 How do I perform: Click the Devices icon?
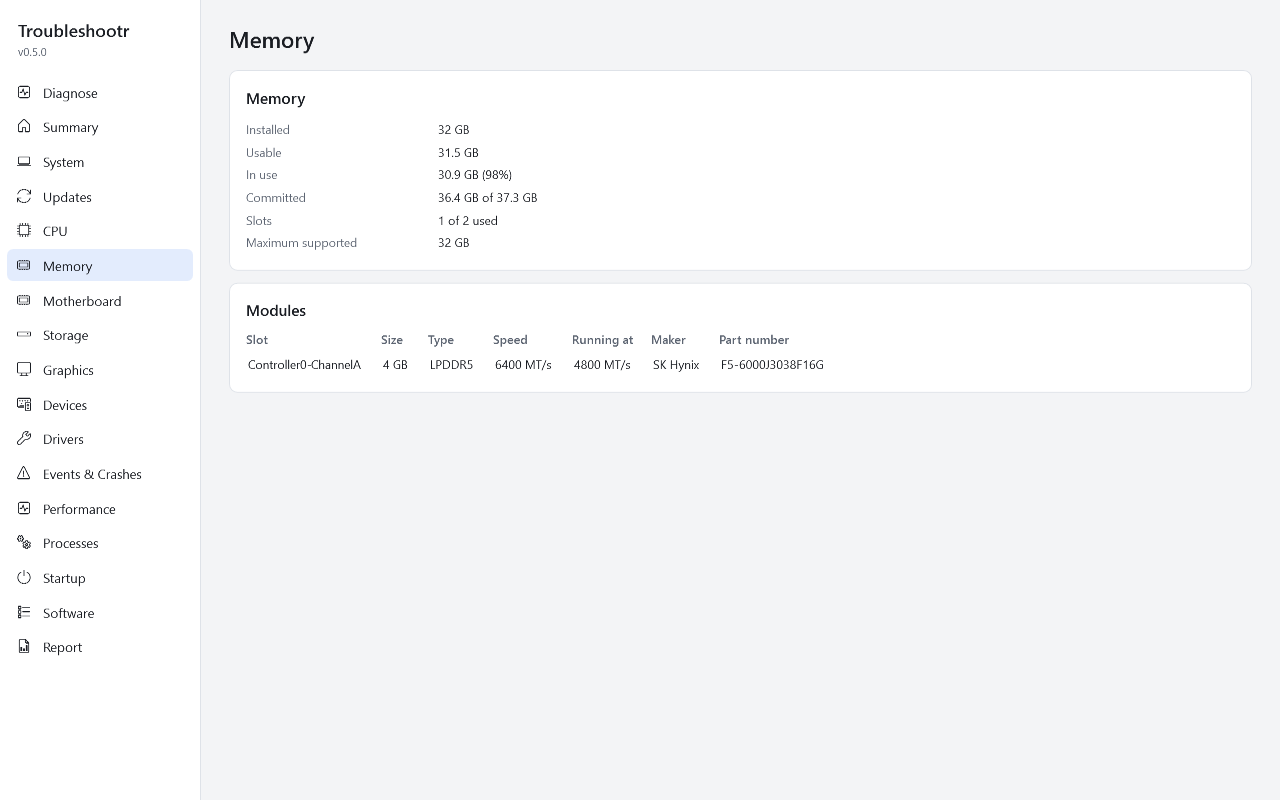click(x=24, y=404)
